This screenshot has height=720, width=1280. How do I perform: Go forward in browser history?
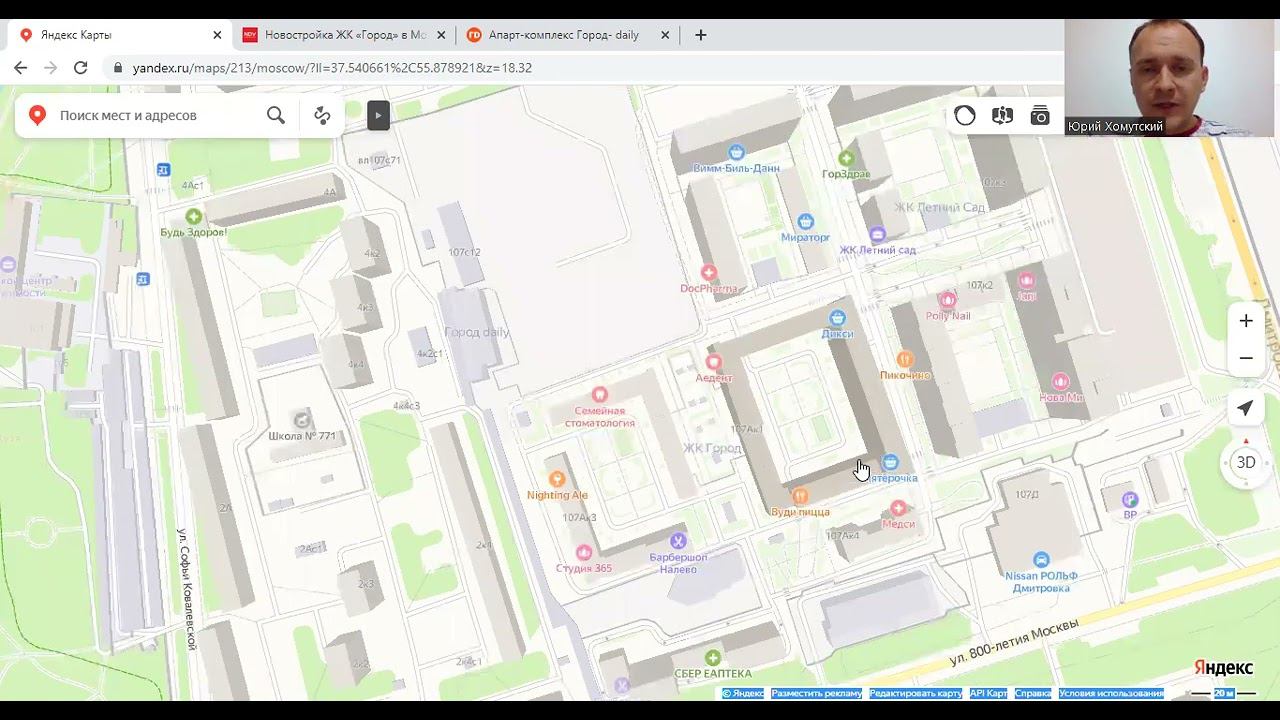(51, 68)
